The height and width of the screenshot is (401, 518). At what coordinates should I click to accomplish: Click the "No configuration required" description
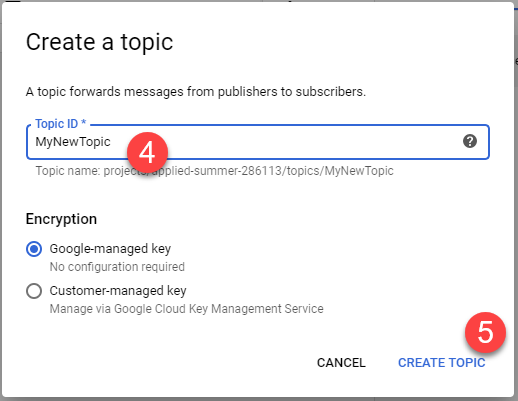pos(117,267)
